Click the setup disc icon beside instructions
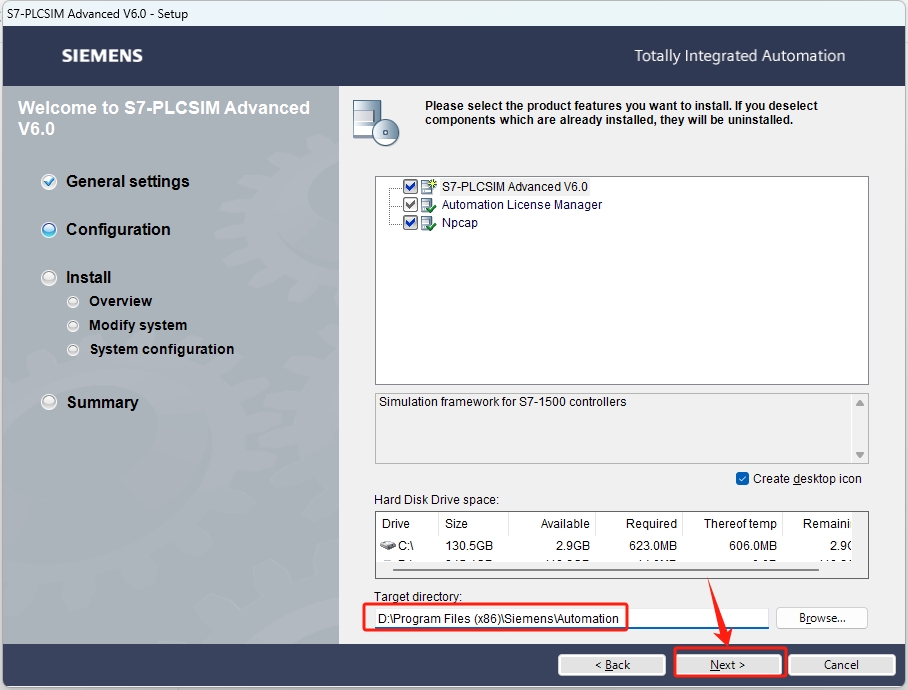 pos(376,123)
